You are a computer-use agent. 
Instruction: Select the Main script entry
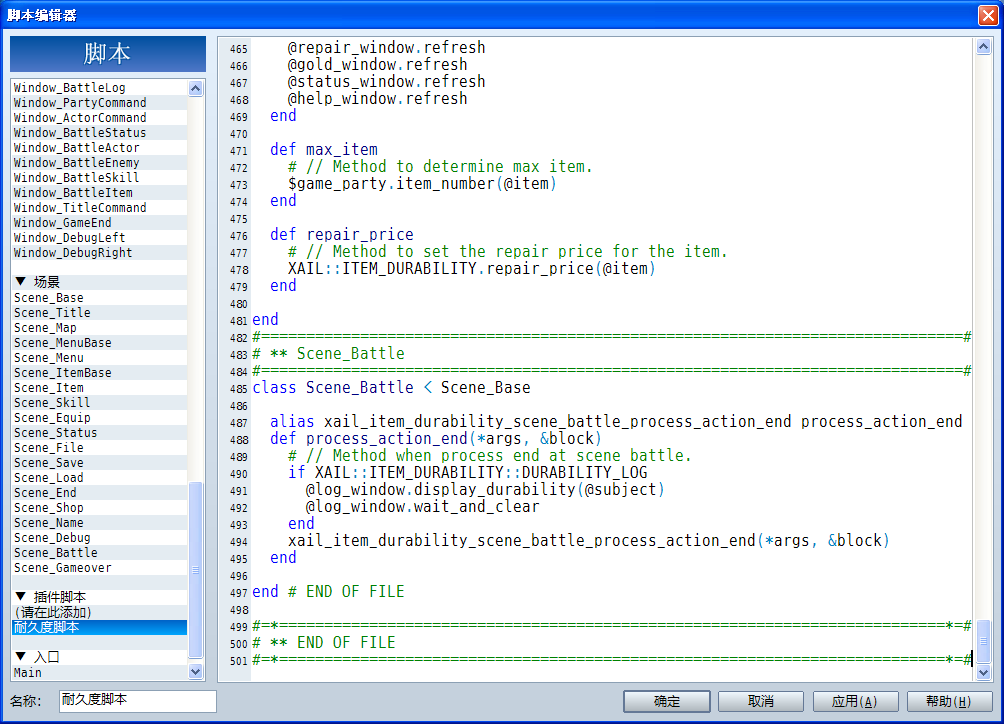point(99,672)
